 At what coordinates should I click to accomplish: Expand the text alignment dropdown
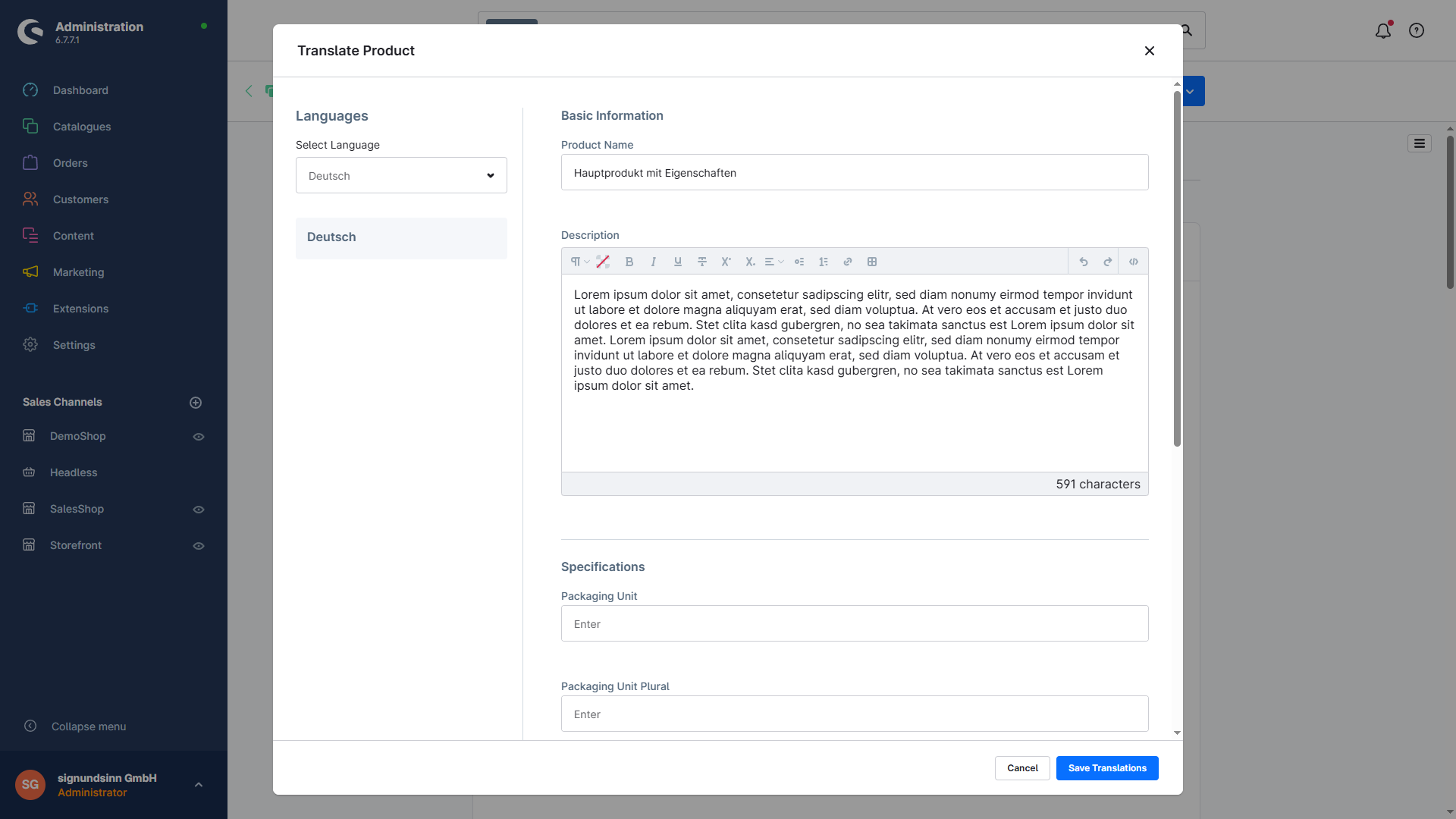pos(773,262)
